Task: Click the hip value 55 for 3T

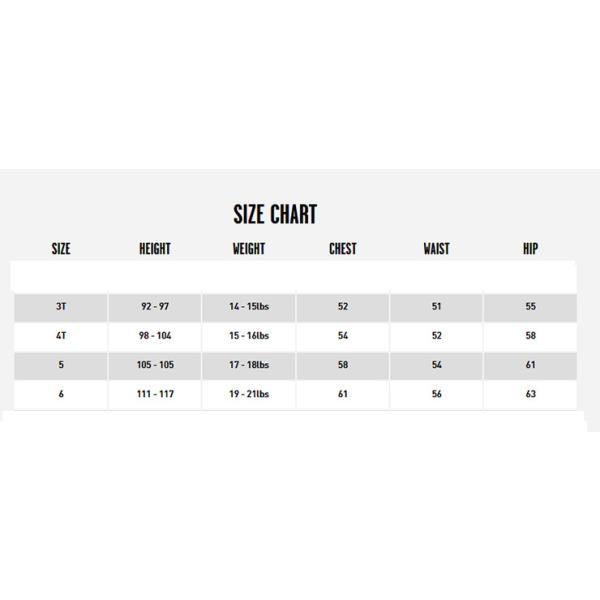Action: [531, 307]
